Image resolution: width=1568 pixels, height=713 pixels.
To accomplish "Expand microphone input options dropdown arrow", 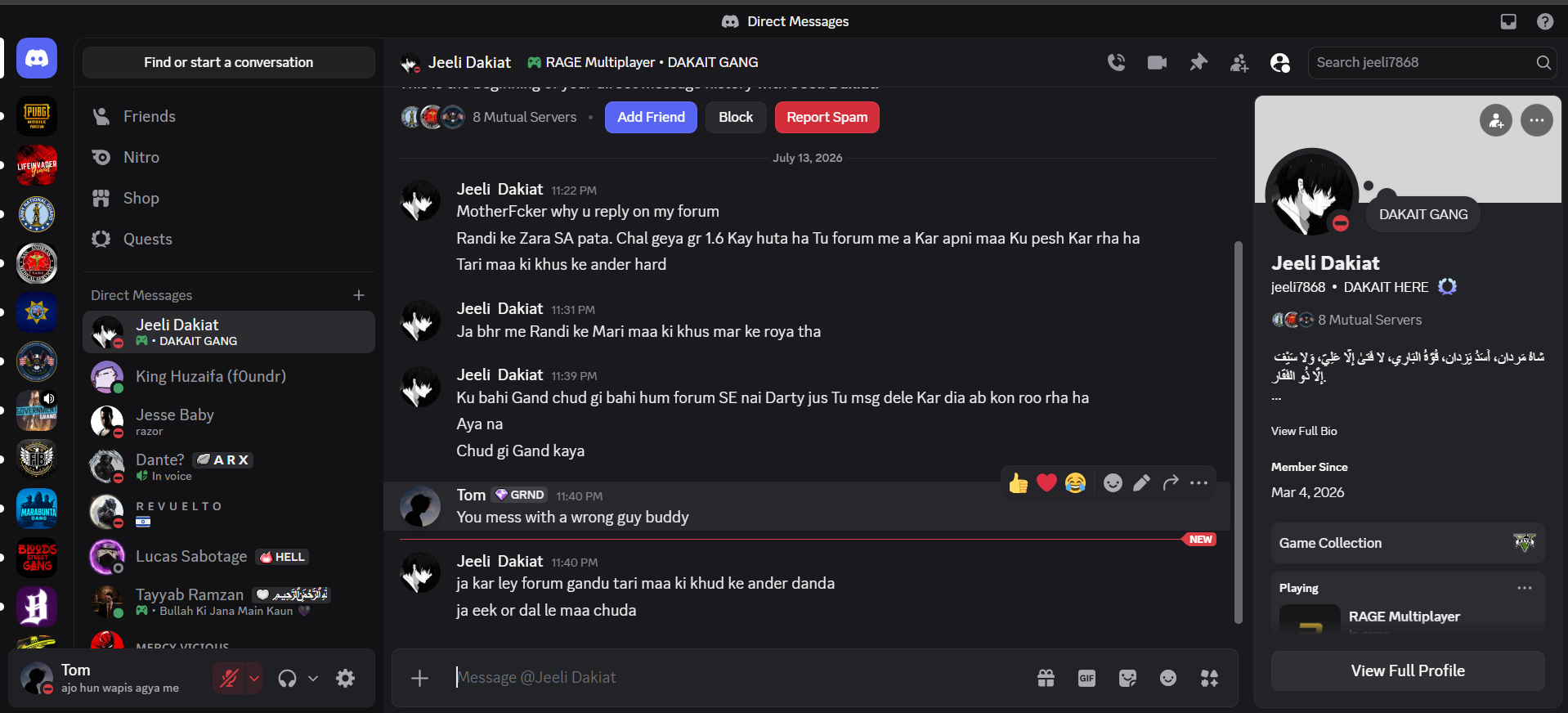I will (x=254, y=678).
